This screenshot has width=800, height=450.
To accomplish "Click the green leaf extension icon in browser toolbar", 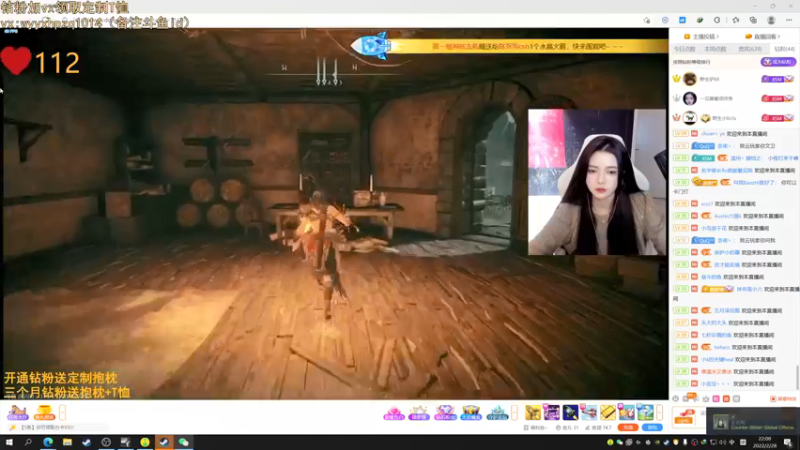I will (x=700, y=20).
